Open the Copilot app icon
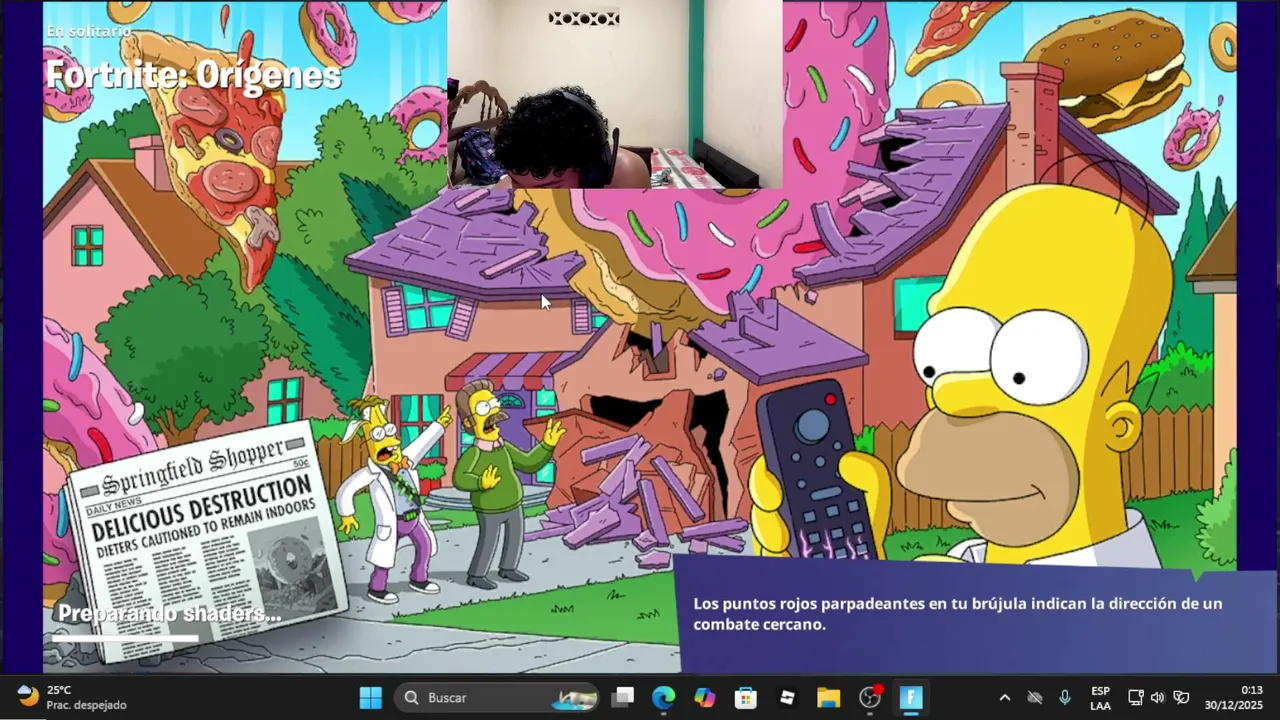Image resolution: width=1280 pixels, height=720 pixels. click(x=705, y=697)
